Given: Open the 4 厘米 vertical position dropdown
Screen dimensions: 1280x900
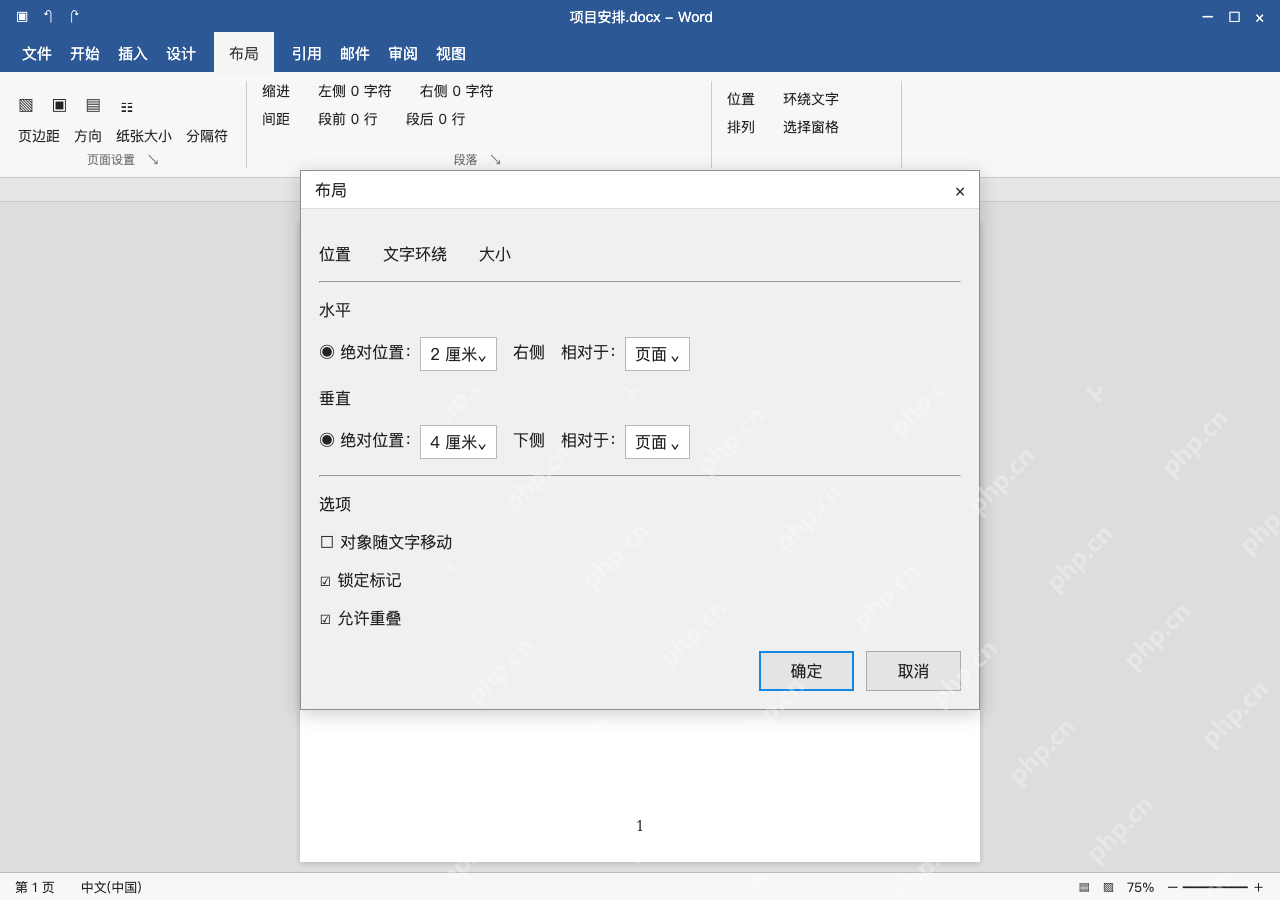Looking at the screenshot, I should tap(458, 442).
